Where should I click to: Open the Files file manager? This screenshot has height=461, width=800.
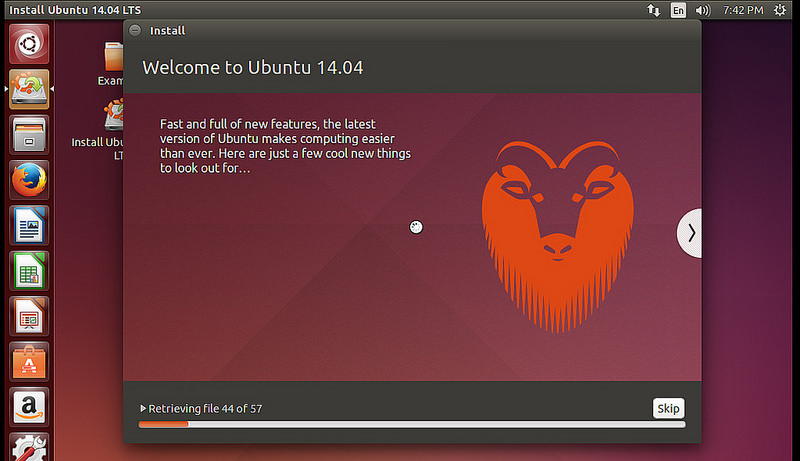(30, 135)
